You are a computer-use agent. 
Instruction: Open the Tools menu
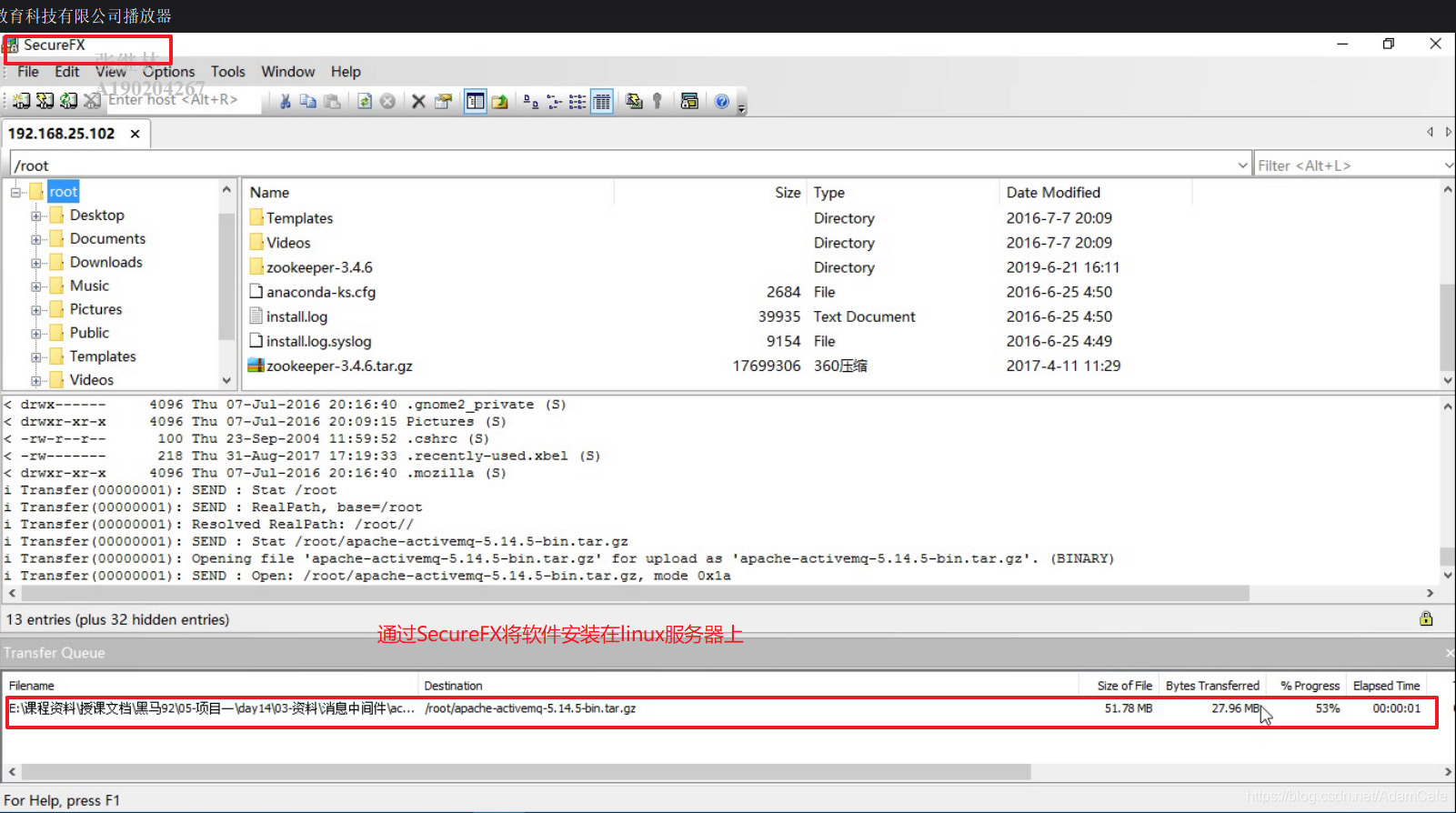click(228, 71)
